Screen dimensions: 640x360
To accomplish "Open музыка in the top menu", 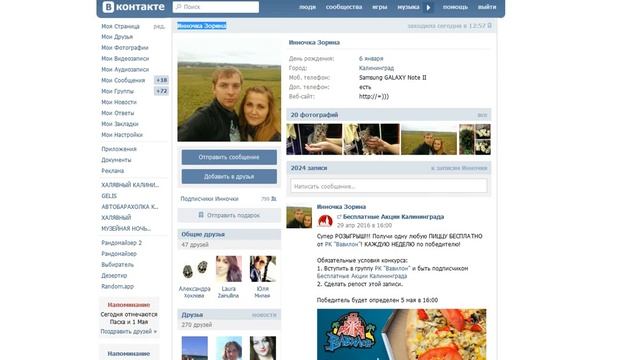I will (408, 7).
